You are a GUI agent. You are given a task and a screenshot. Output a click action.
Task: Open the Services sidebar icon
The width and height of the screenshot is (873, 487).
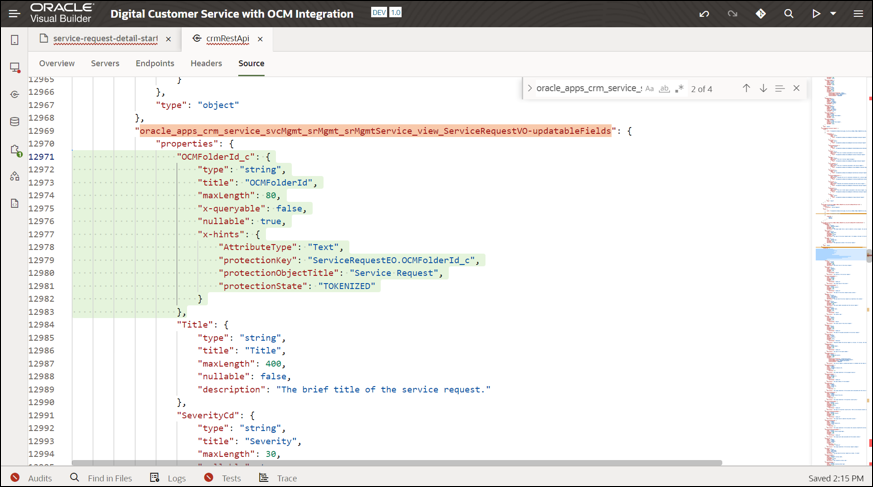tap(14, 94)
